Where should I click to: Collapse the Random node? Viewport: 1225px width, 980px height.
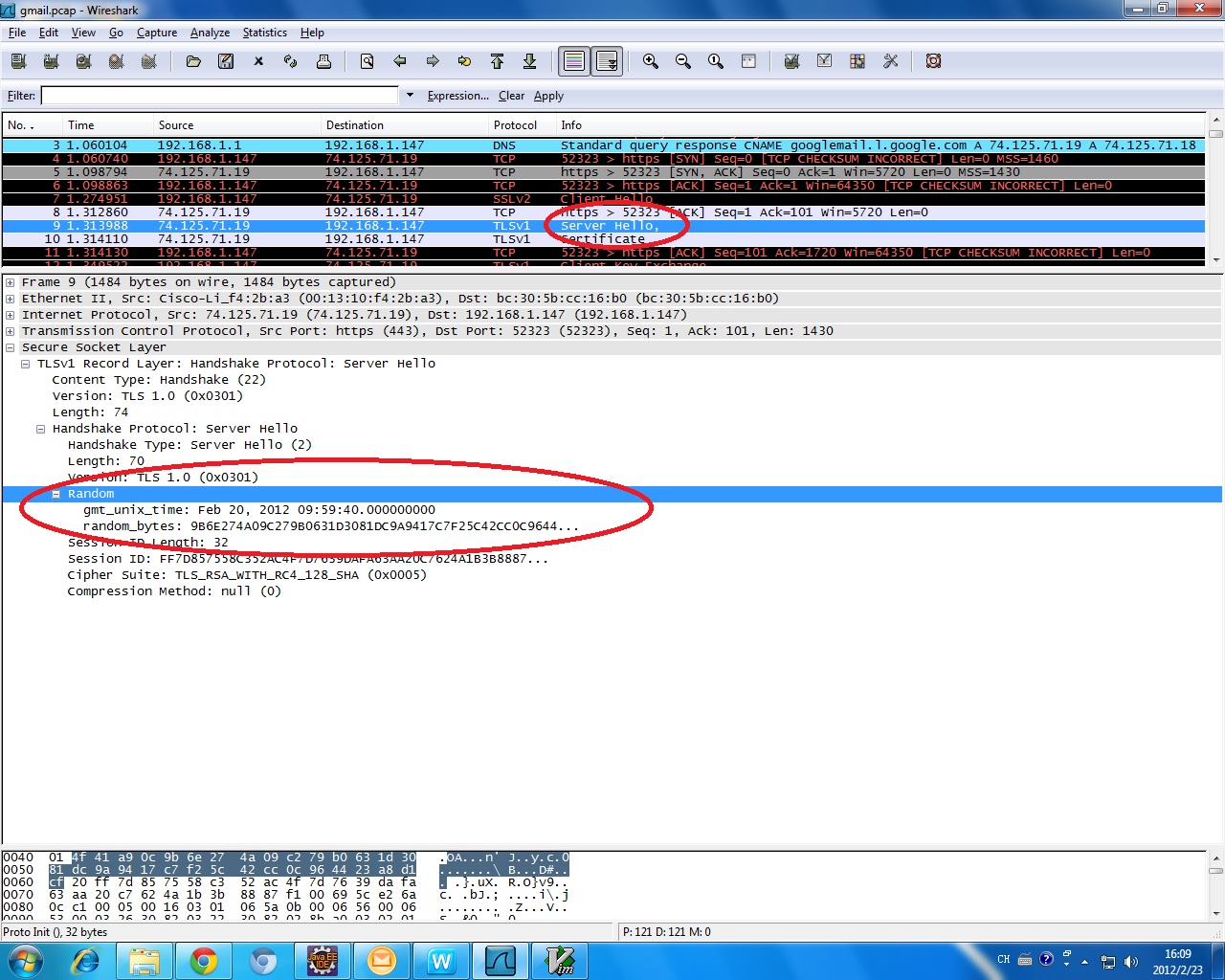(x=56, y=494)
